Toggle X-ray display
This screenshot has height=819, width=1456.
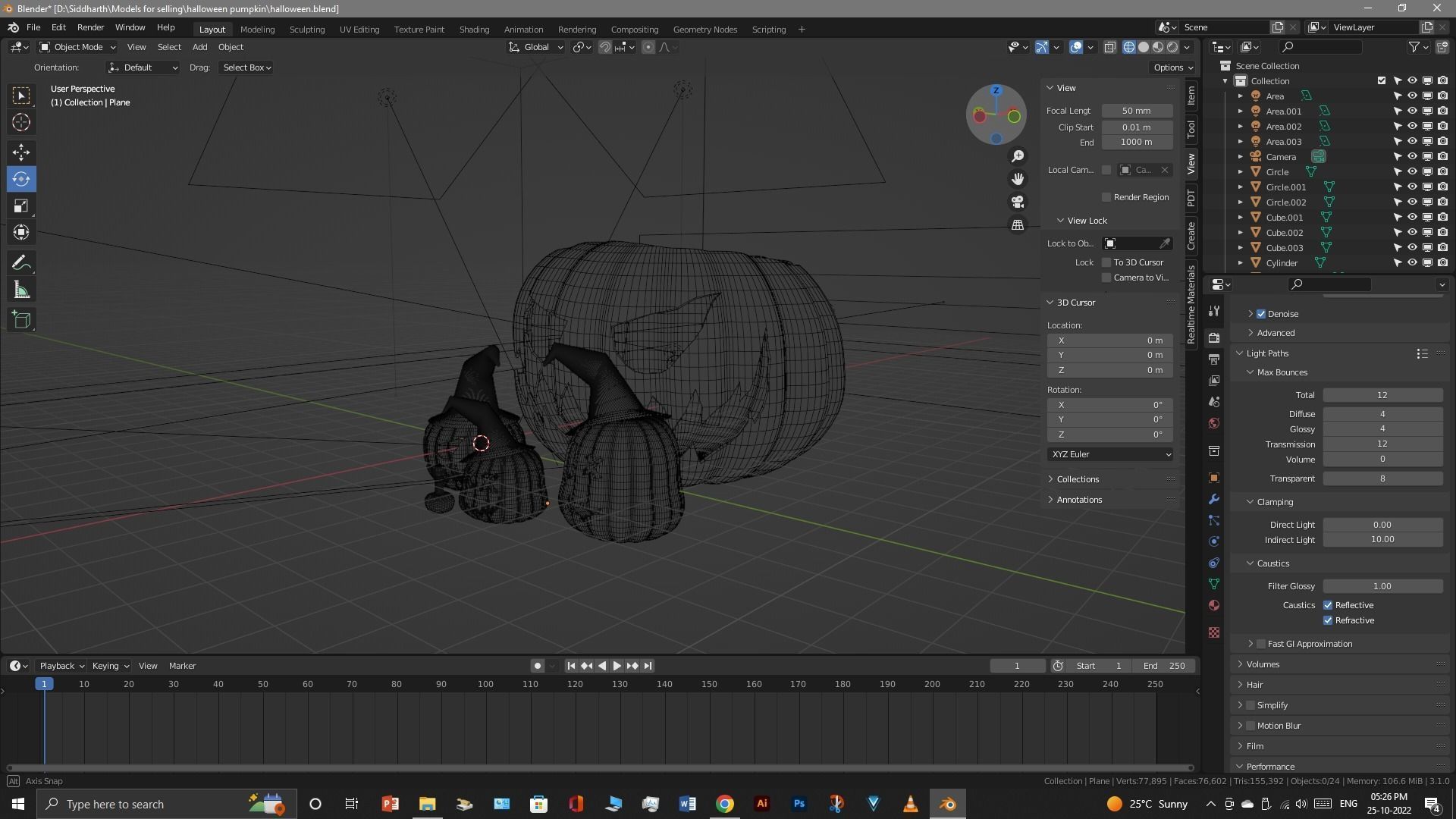click(1109, 47)
